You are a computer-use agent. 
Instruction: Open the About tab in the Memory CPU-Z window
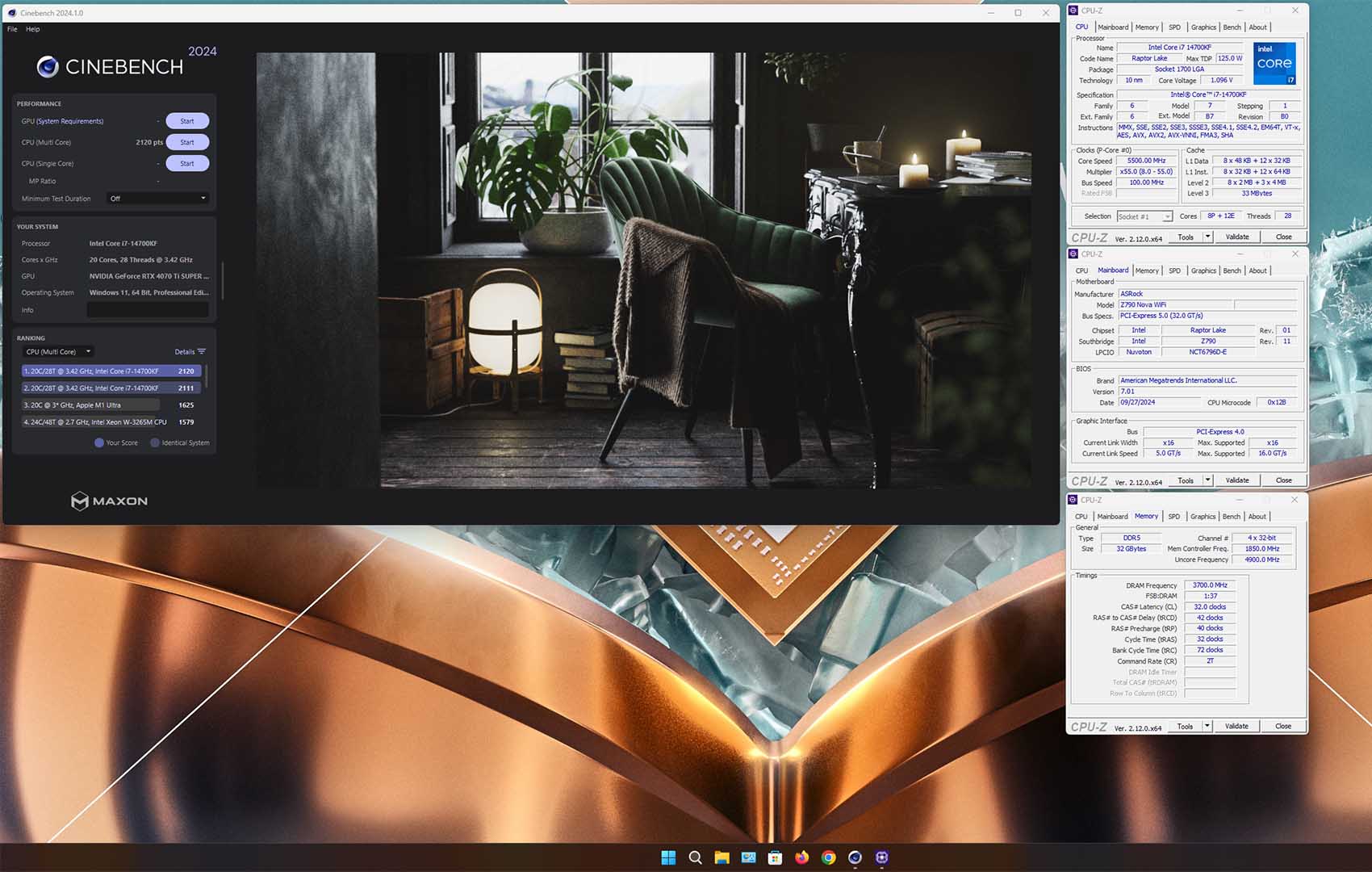(x=1257, y=517)
